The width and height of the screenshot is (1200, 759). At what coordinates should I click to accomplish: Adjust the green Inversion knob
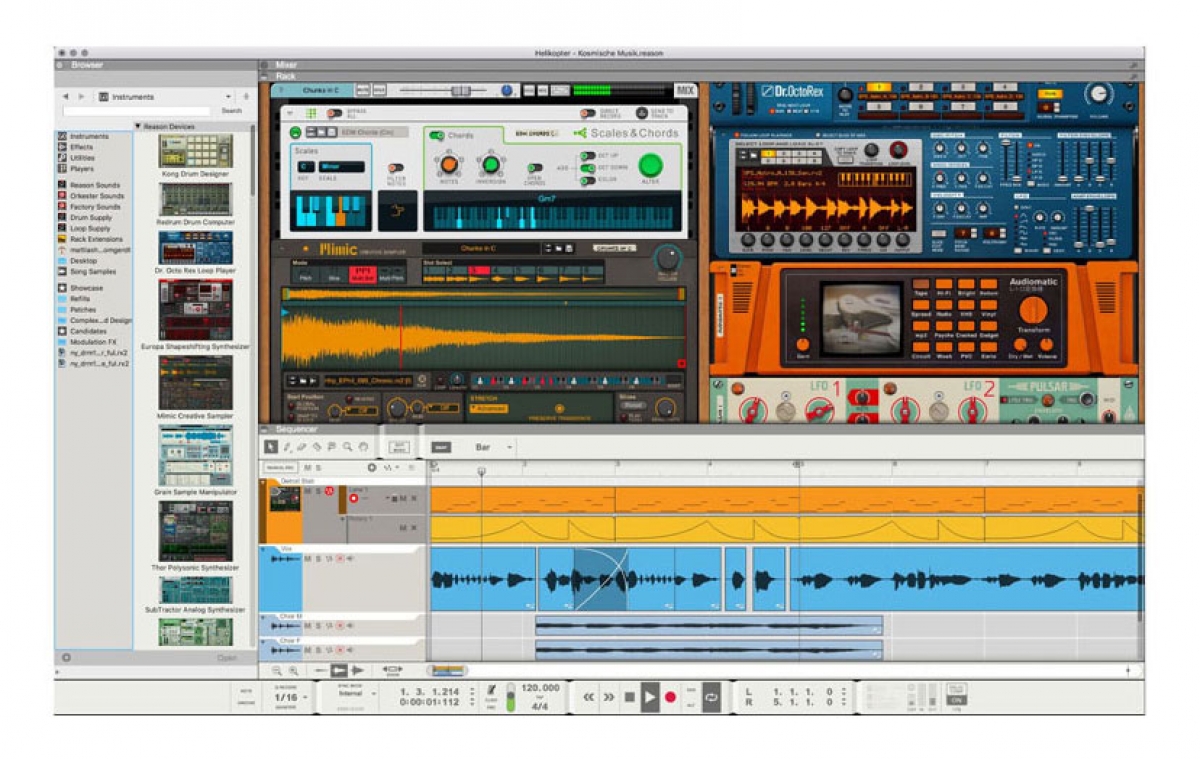point(490,164)
